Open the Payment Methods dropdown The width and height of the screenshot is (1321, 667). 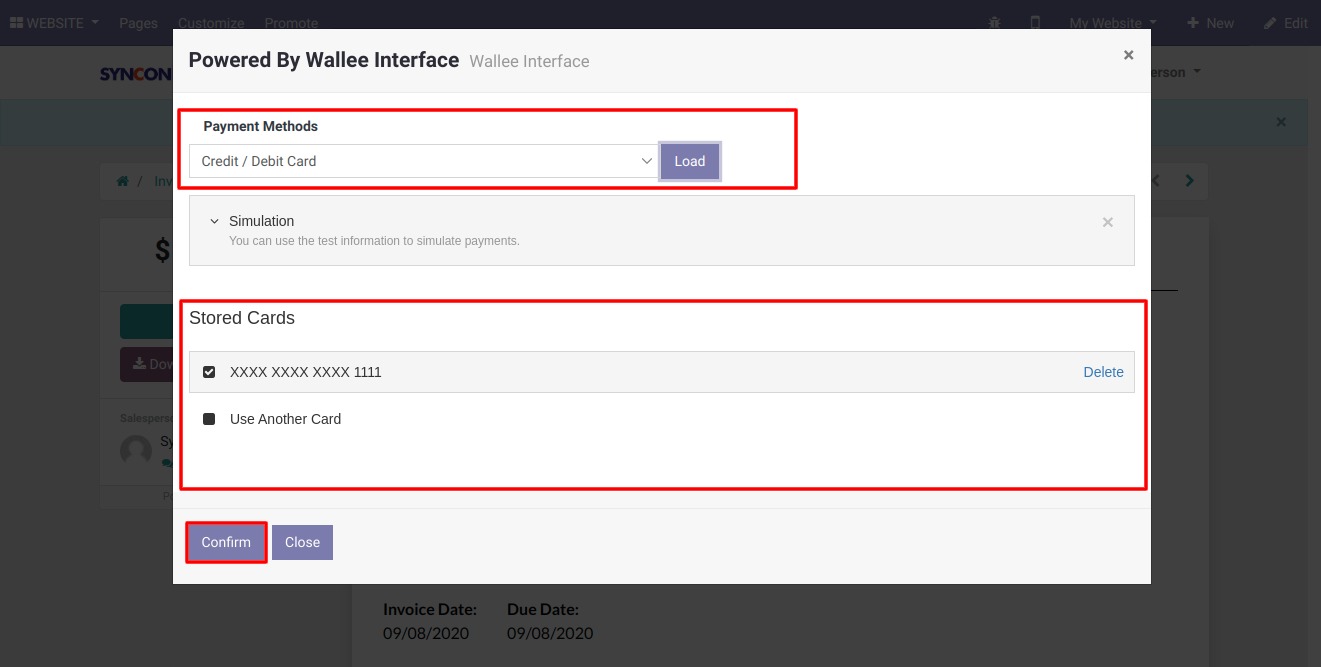[x=423, y=161]
